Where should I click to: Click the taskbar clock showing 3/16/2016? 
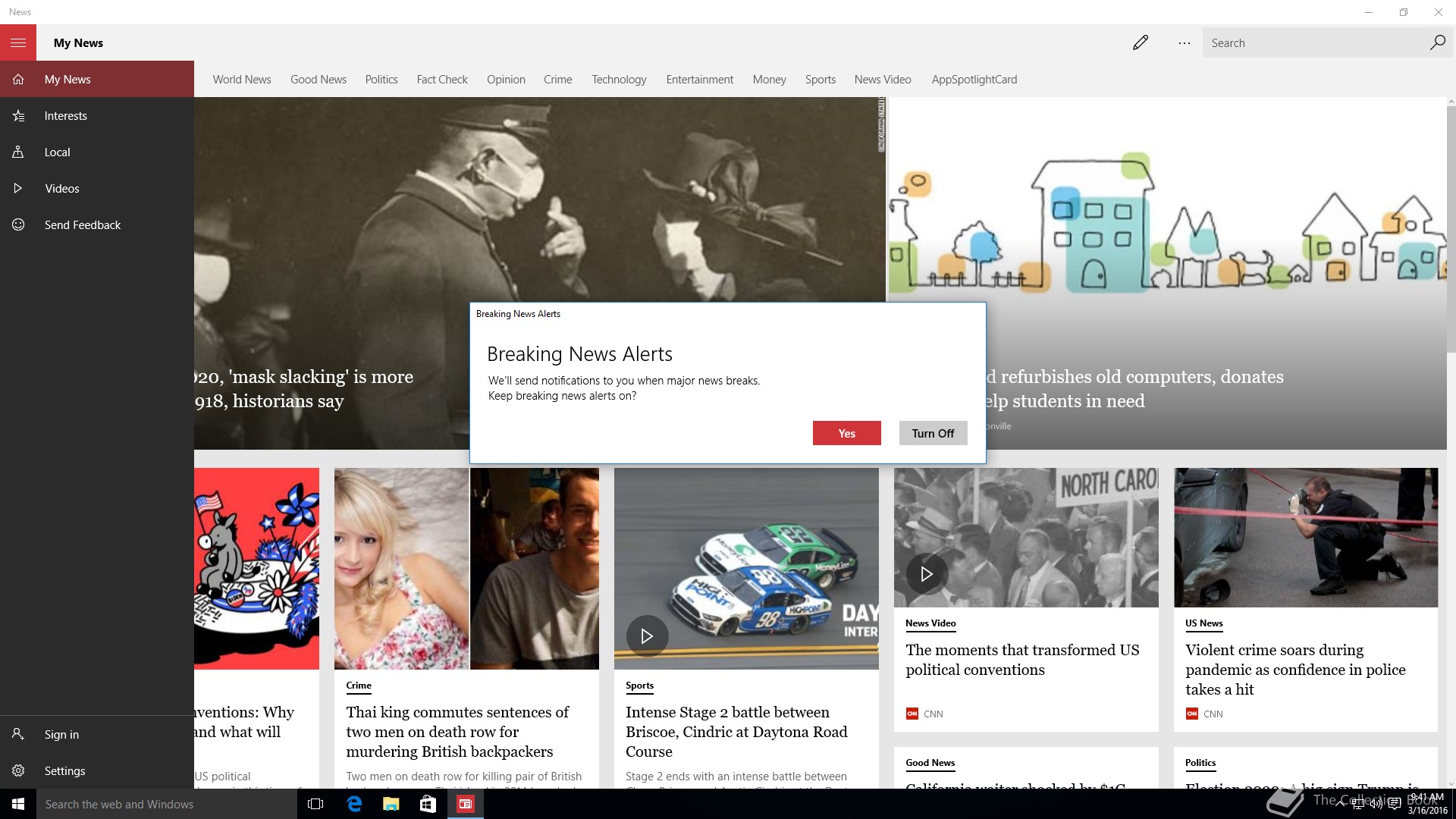coord(1427,804)
